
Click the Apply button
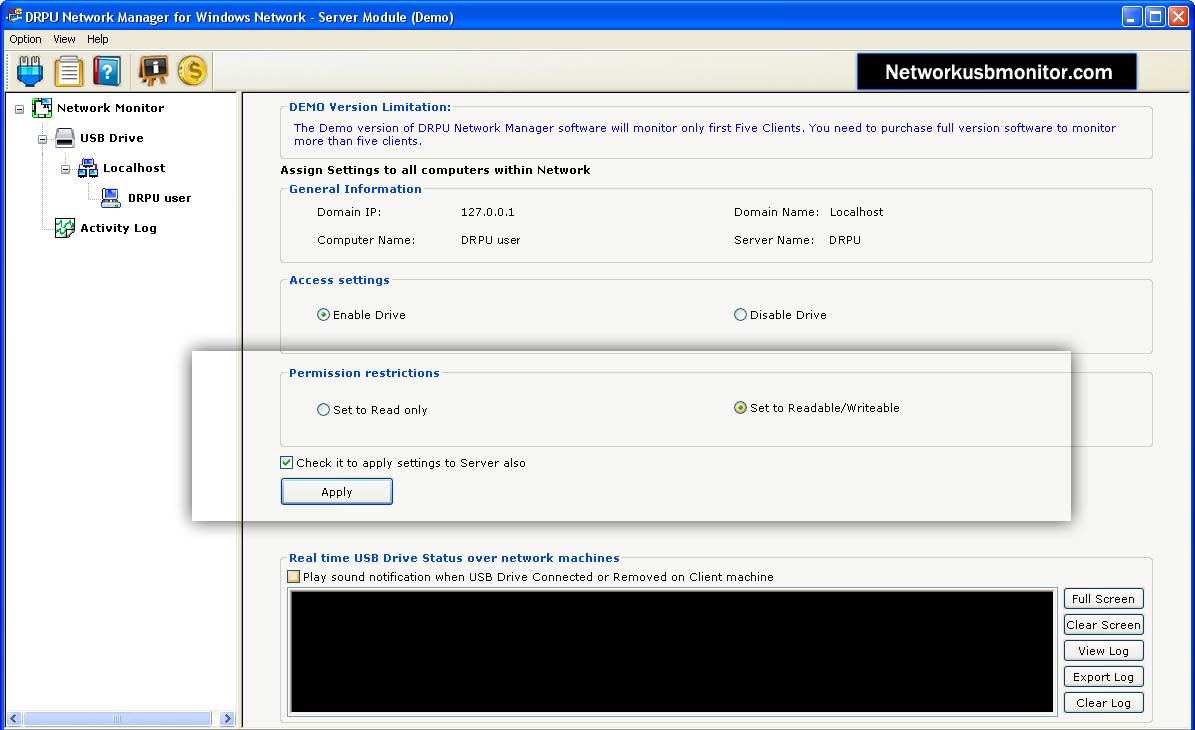[337, 491]
